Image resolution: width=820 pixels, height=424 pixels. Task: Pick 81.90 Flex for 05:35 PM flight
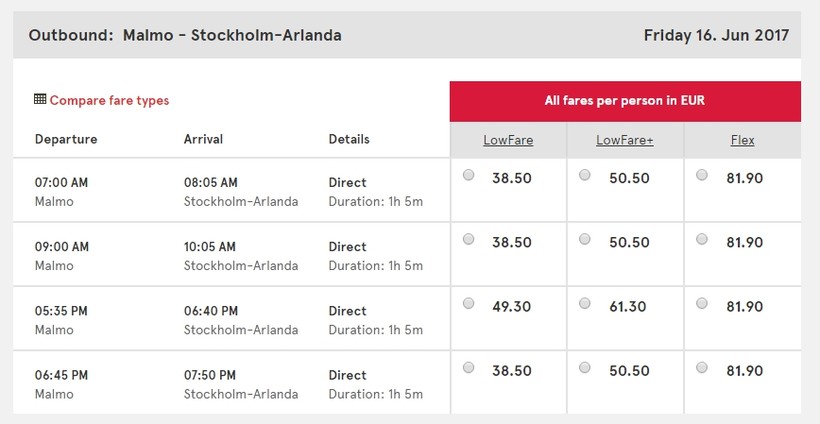click(x=702, y=303)
